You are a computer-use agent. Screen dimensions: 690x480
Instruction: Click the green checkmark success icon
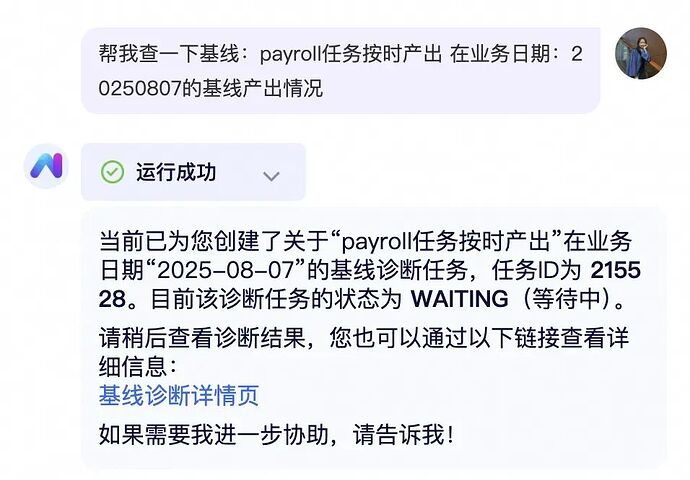(112, 172)
